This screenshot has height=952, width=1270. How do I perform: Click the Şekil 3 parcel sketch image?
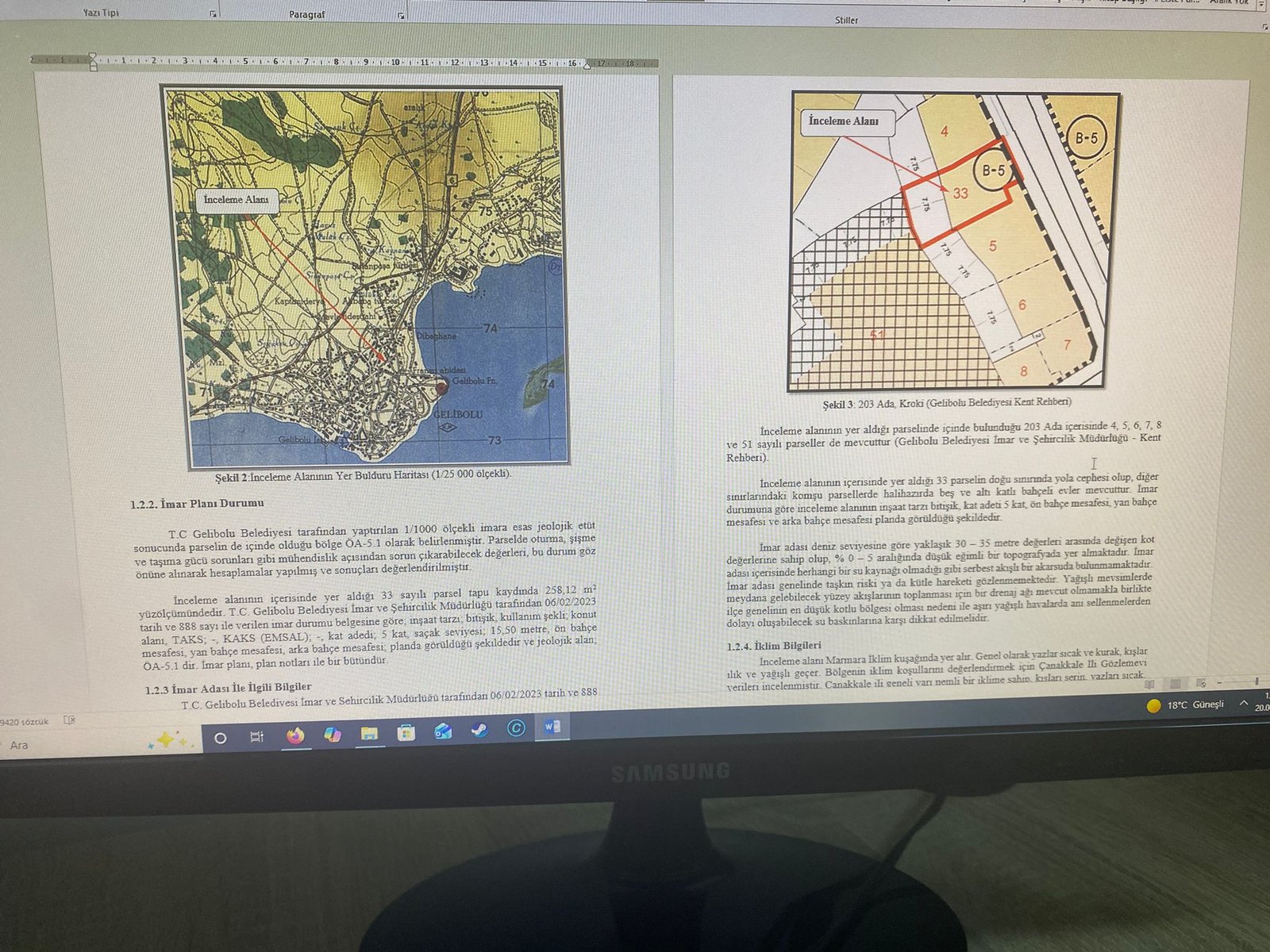(x=954, y=240)
